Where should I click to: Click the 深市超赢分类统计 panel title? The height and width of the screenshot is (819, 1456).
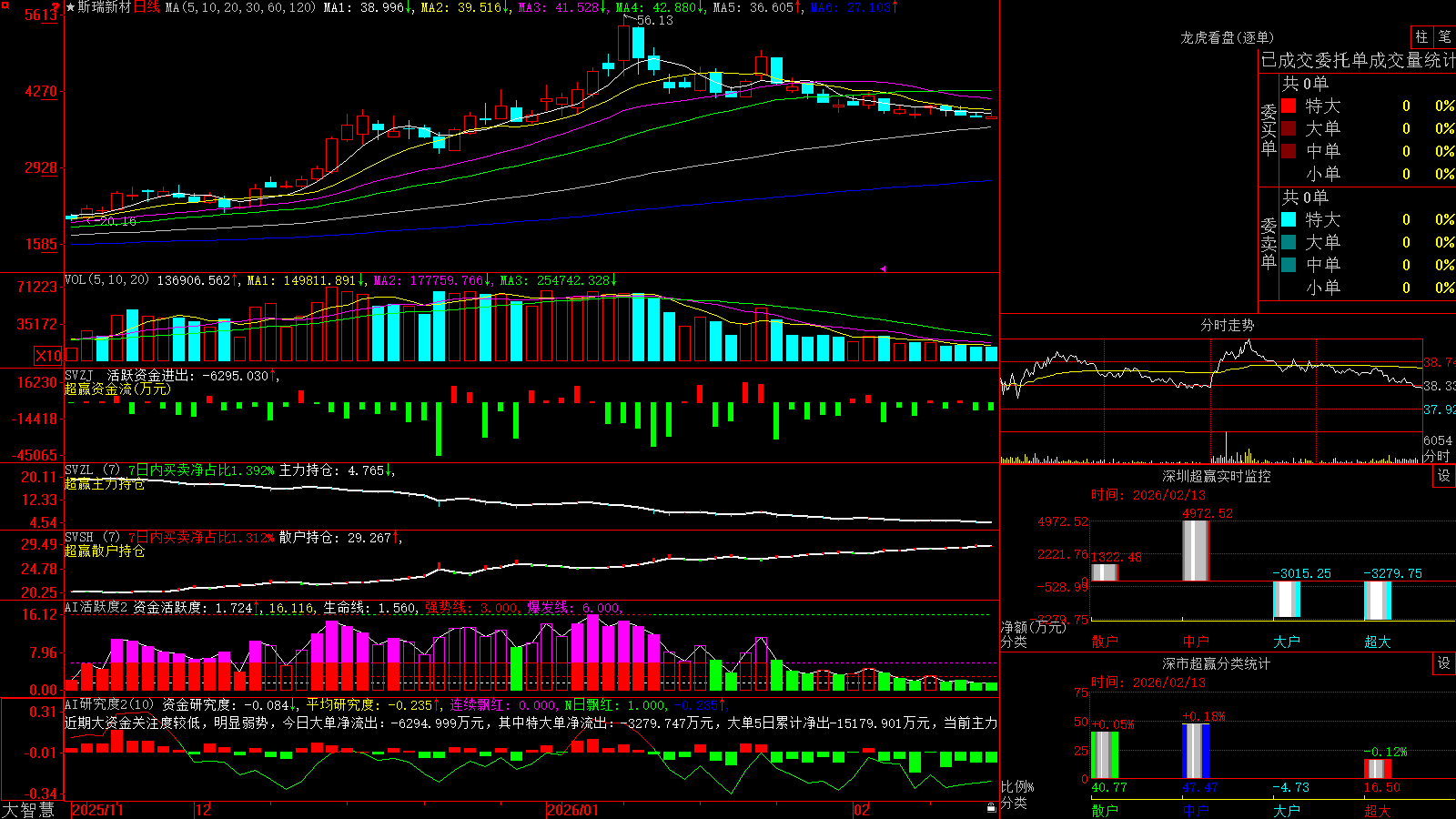coord(1217,663)
